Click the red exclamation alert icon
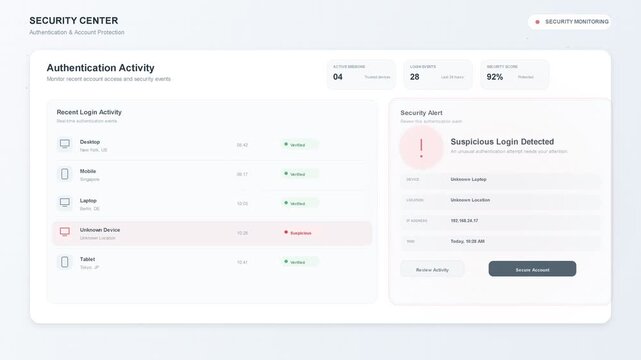Viewport: 641px width, 360px height. [x=421, y=148]
